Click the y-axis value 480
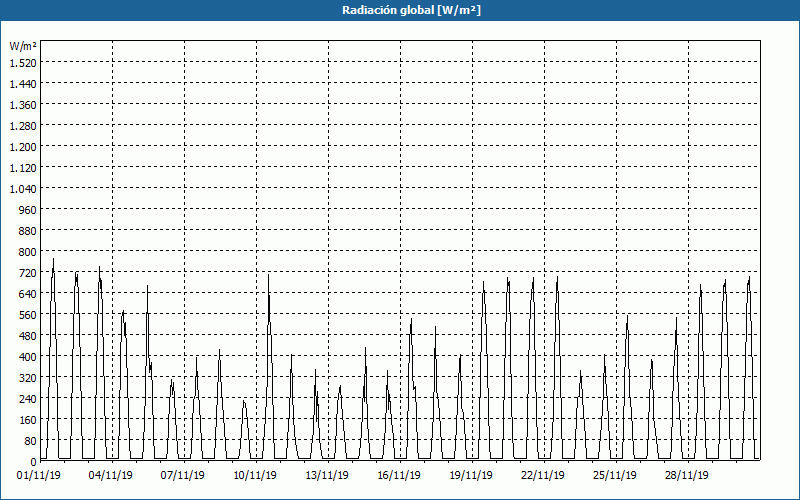This screenshot has width=800, height=500. coord(28,336)
